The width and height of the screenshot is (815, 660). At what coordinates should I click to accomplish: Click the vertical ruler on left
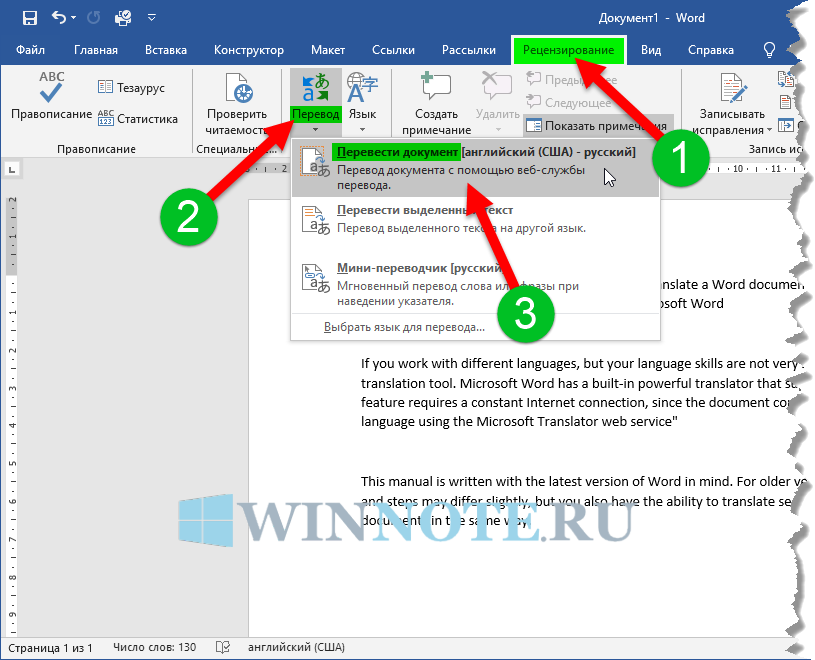click(12, 400)
